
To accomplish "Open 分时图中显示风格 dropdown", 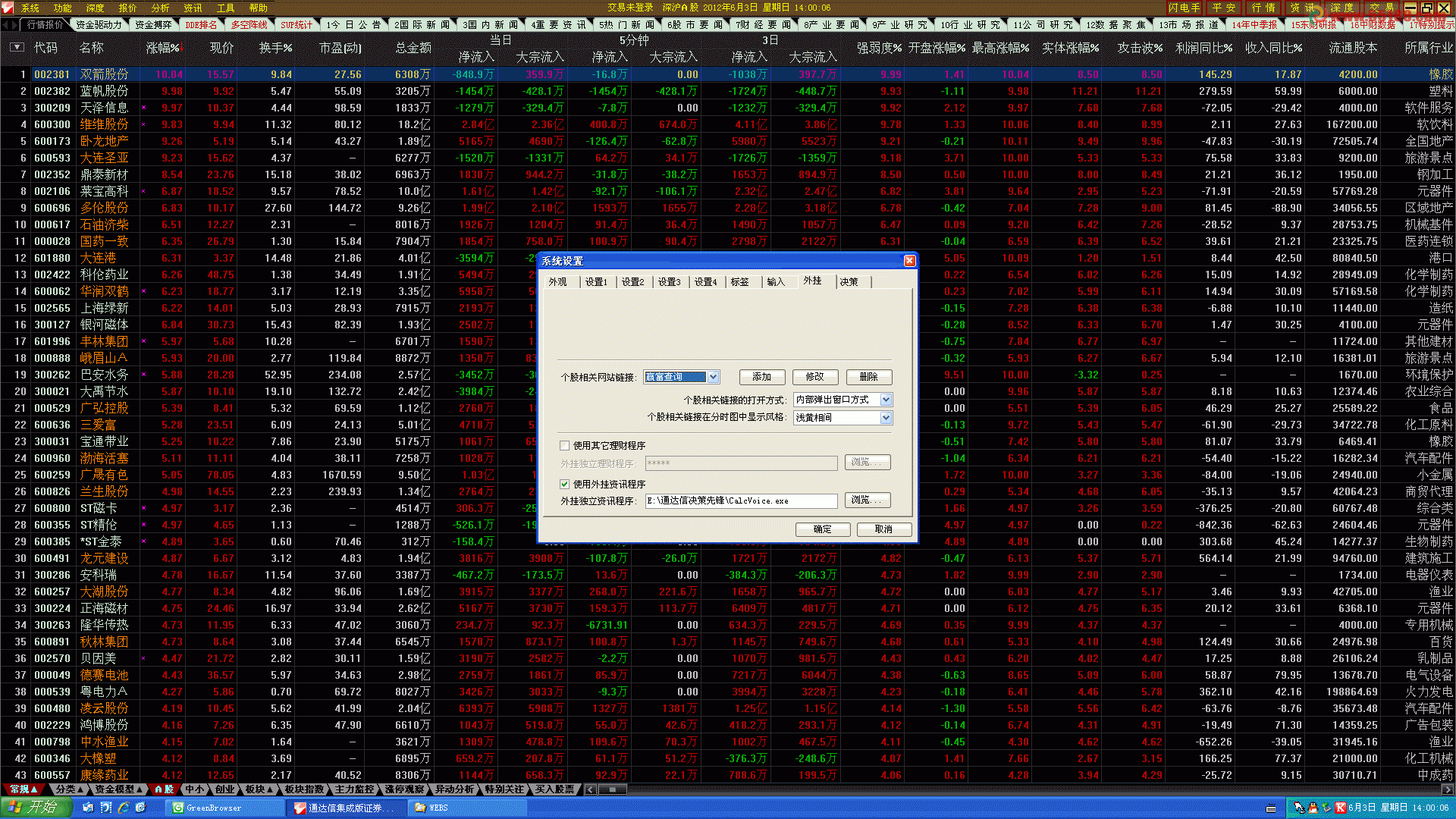I will [x=886, y=419].
